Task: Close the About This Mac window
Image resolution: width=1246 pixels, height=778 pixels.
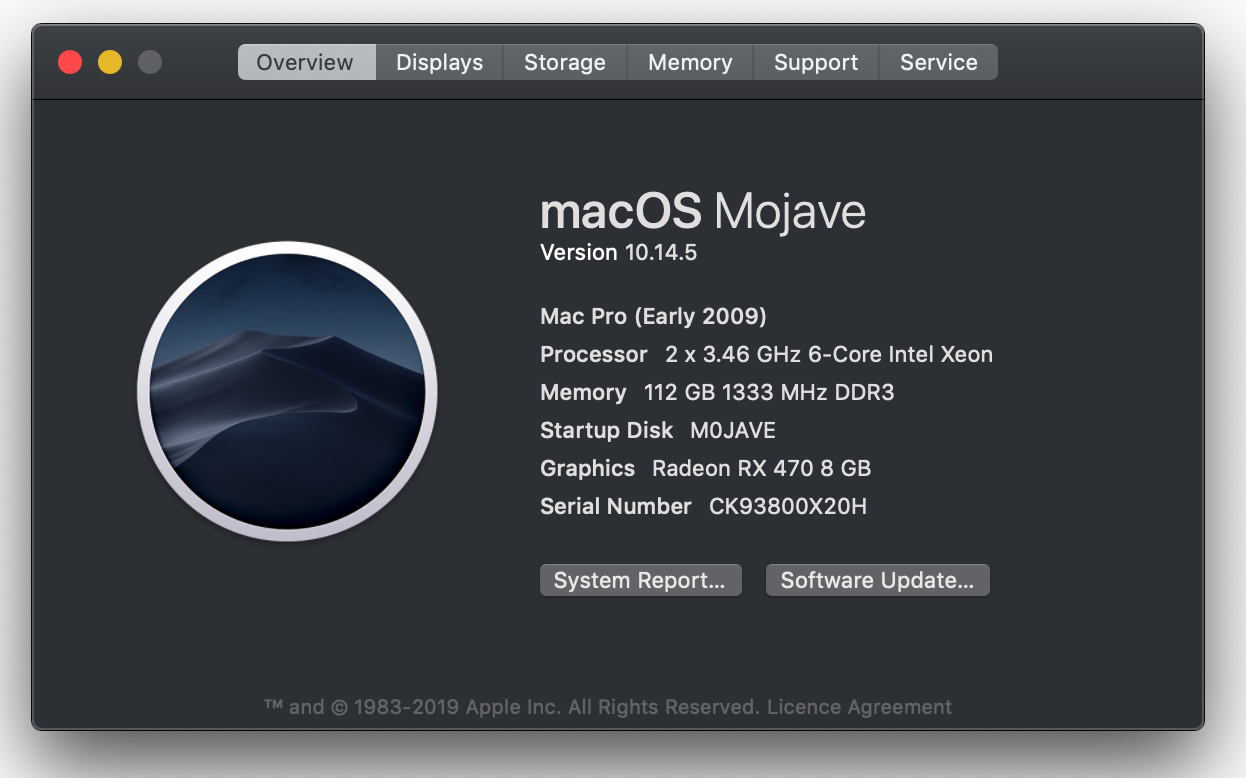Action: (70, 62)
